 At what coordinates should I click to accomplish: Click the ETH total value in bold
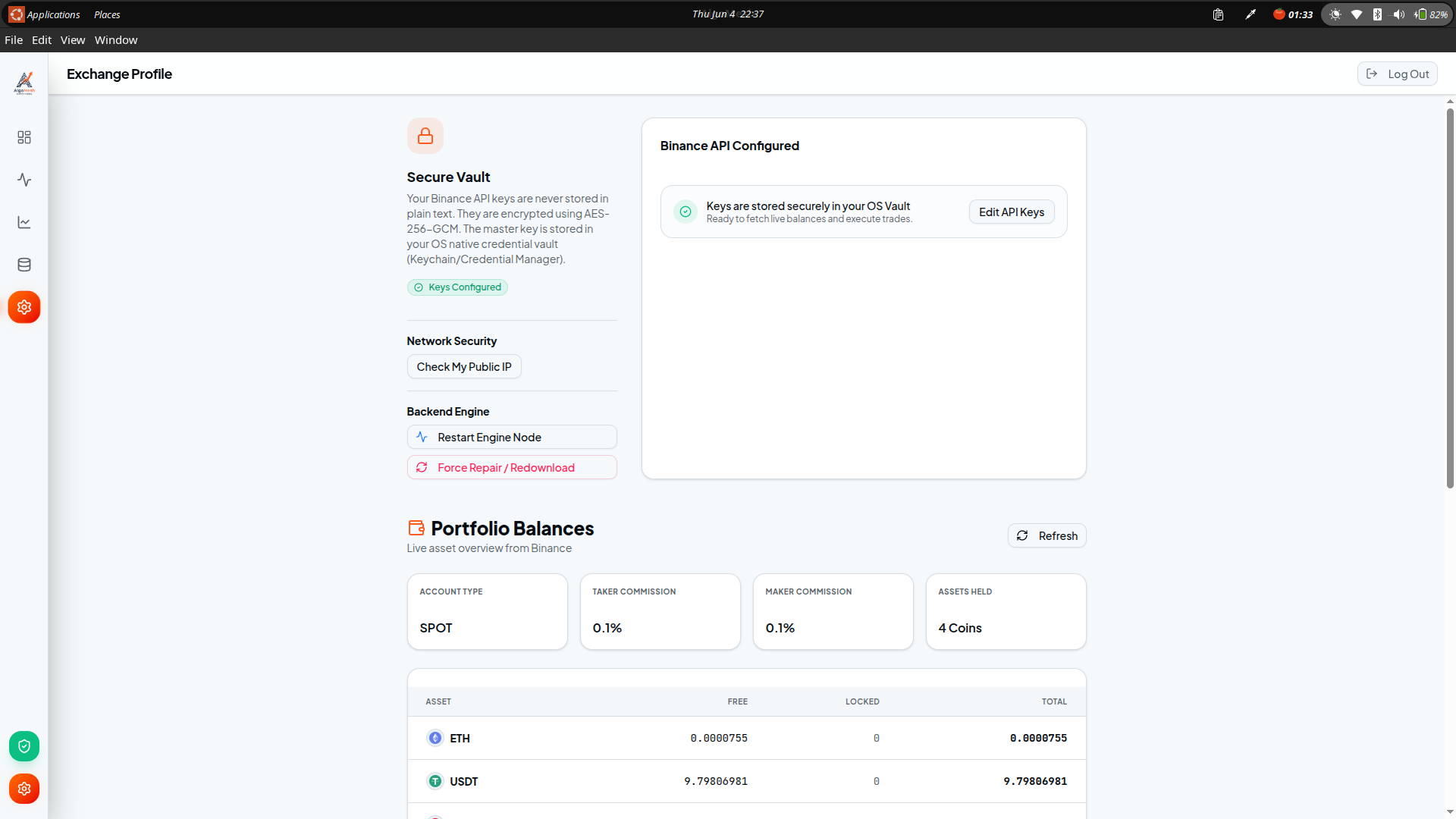pyautogui.click(x=1038, y=739)
